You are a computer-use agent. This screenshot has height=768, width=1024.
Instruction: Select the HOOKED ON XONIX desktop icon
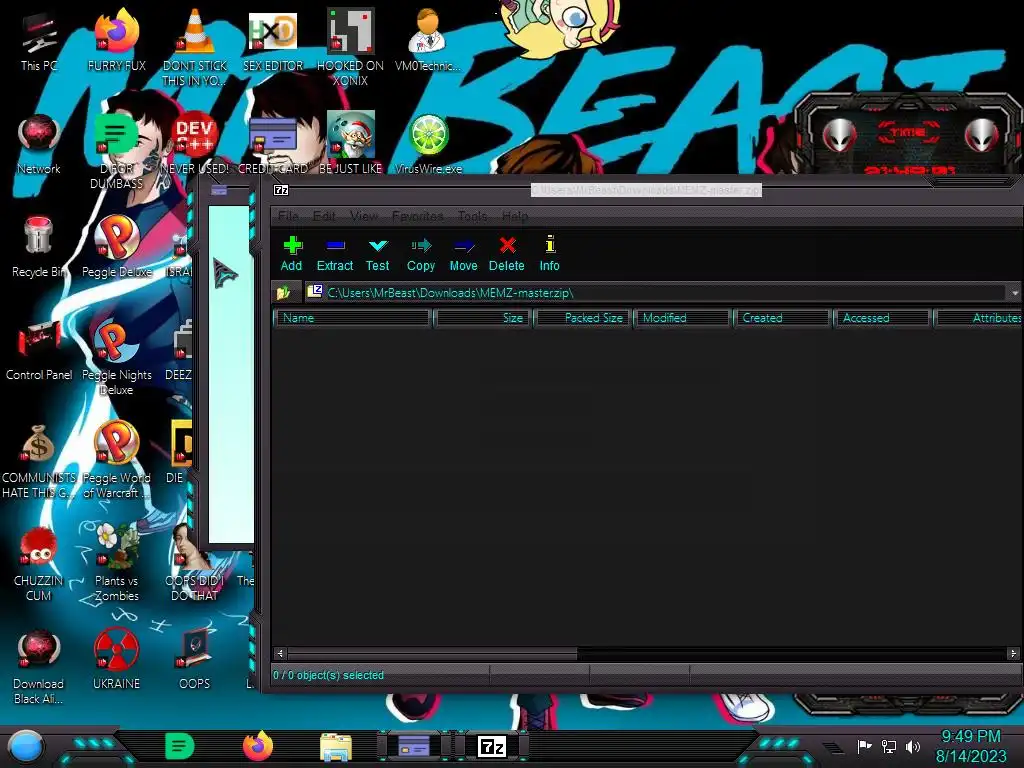click(350, 47)
